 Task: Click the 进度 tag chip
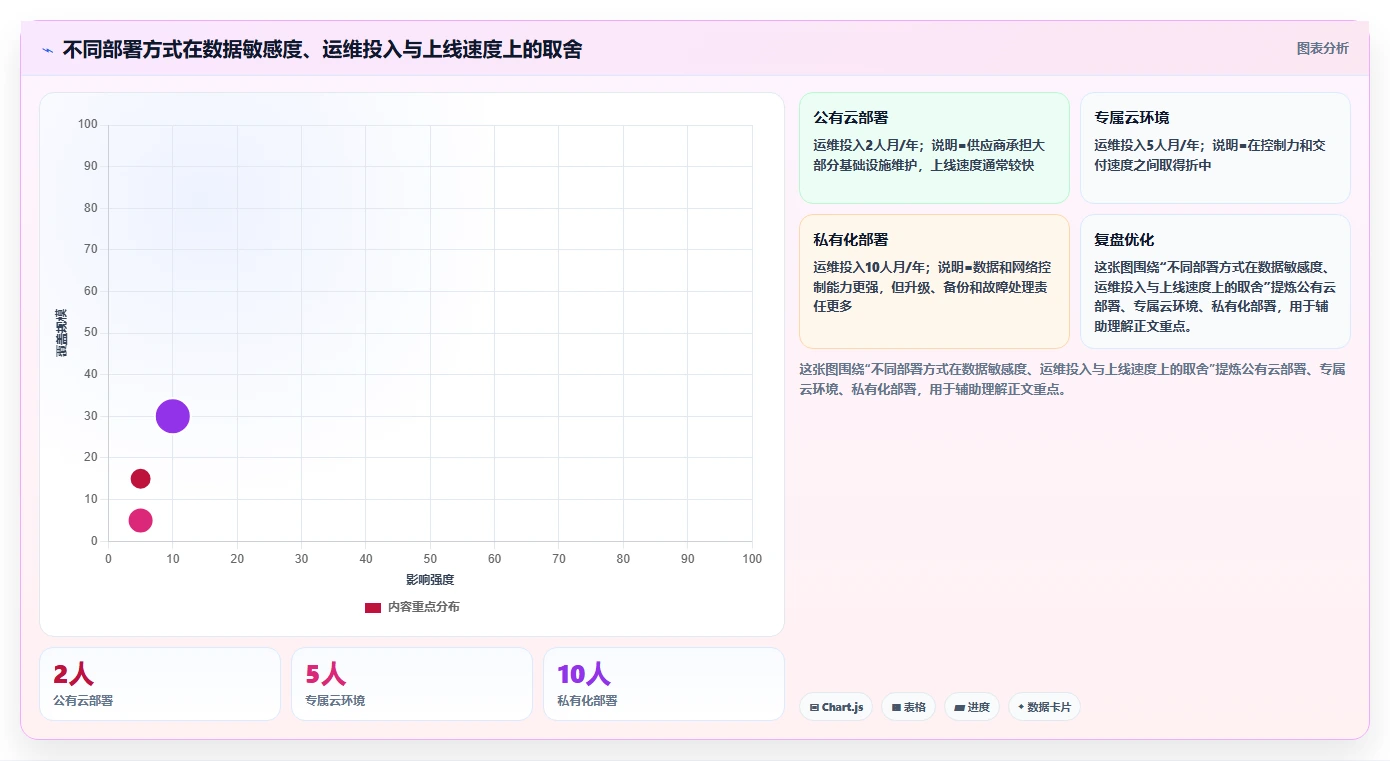pos(972,707)
